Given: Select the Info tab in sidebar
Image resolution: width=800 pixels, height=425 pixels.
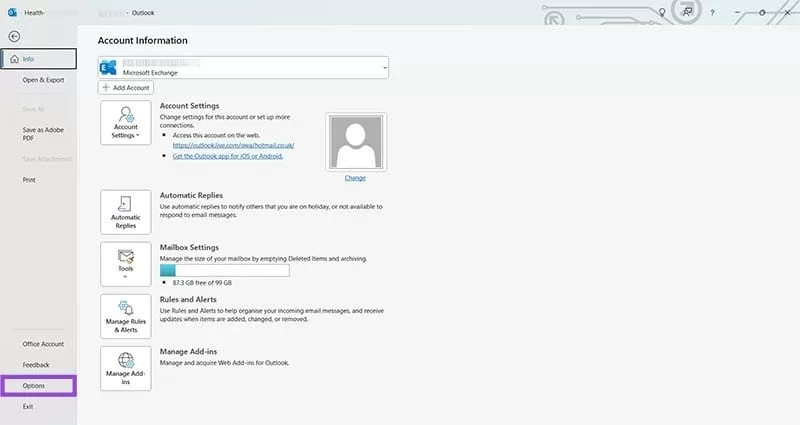Looking at the screenshot, I should click(x=38, y=59).
